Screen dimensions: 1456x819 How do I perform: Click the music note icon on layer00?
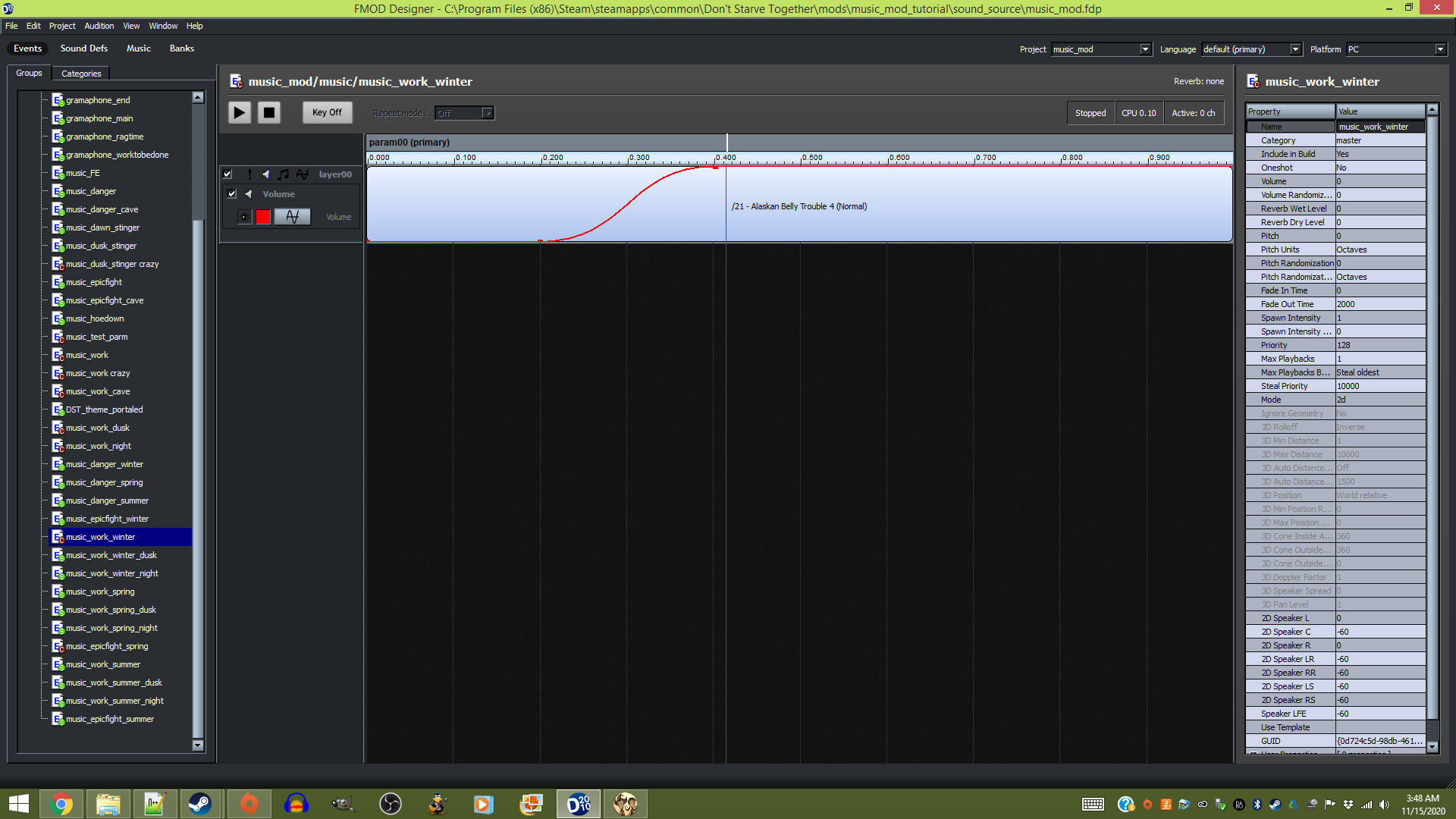click(x=284, y=174)
